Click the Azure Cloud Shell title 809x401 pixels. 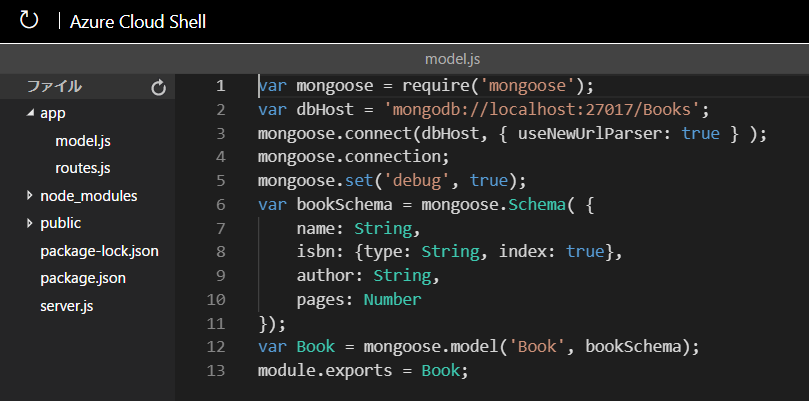(138, 21)
